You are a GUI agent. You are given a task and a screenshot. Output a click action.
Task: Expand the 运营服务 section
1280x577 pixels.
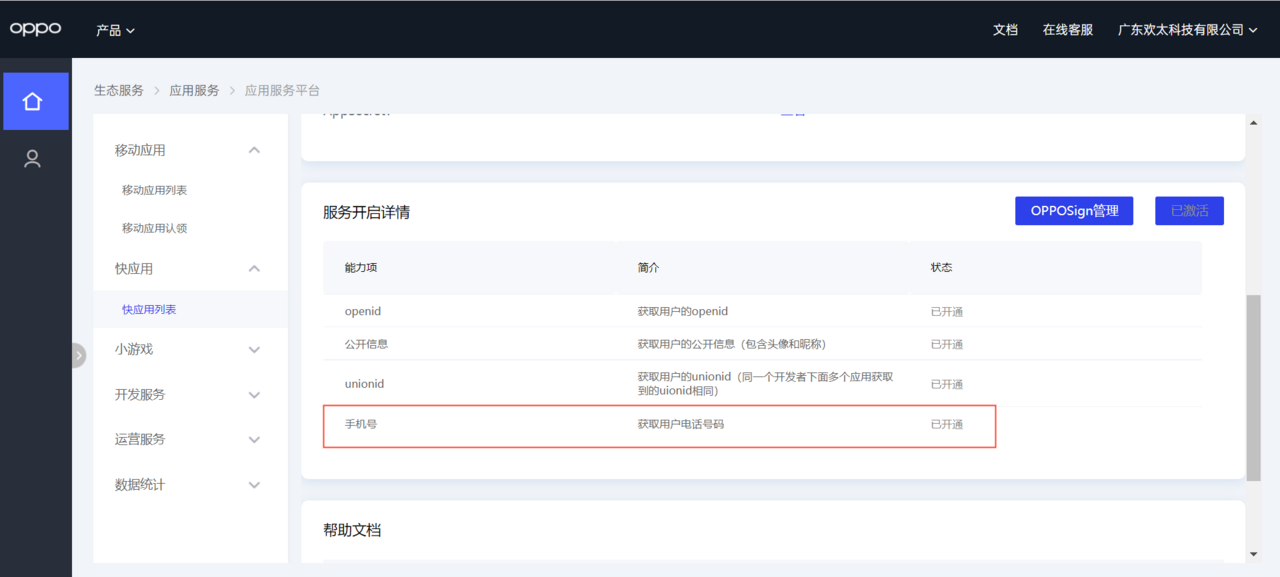coord(190,439)
